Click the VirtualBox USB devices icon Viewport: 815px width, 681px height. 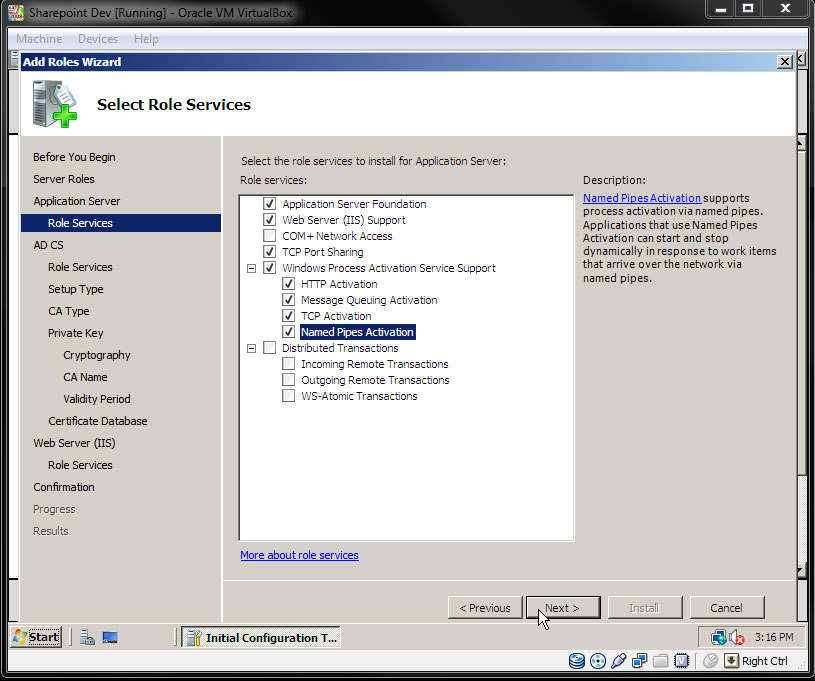point(619,661)
